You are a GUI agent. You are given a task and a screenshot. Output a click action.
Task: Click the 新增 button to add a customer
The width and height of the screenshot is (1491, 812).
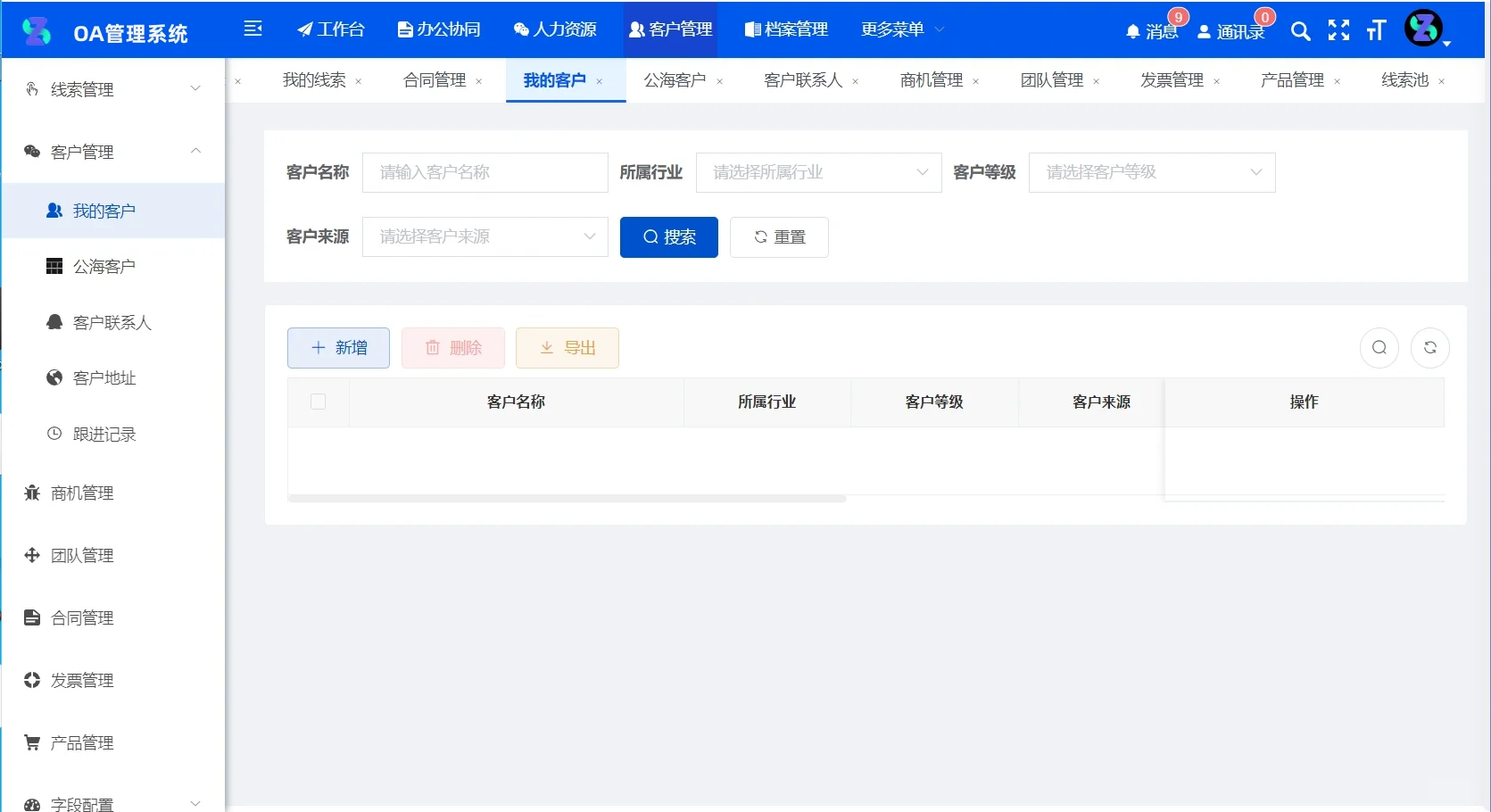[x=338, y=348]
